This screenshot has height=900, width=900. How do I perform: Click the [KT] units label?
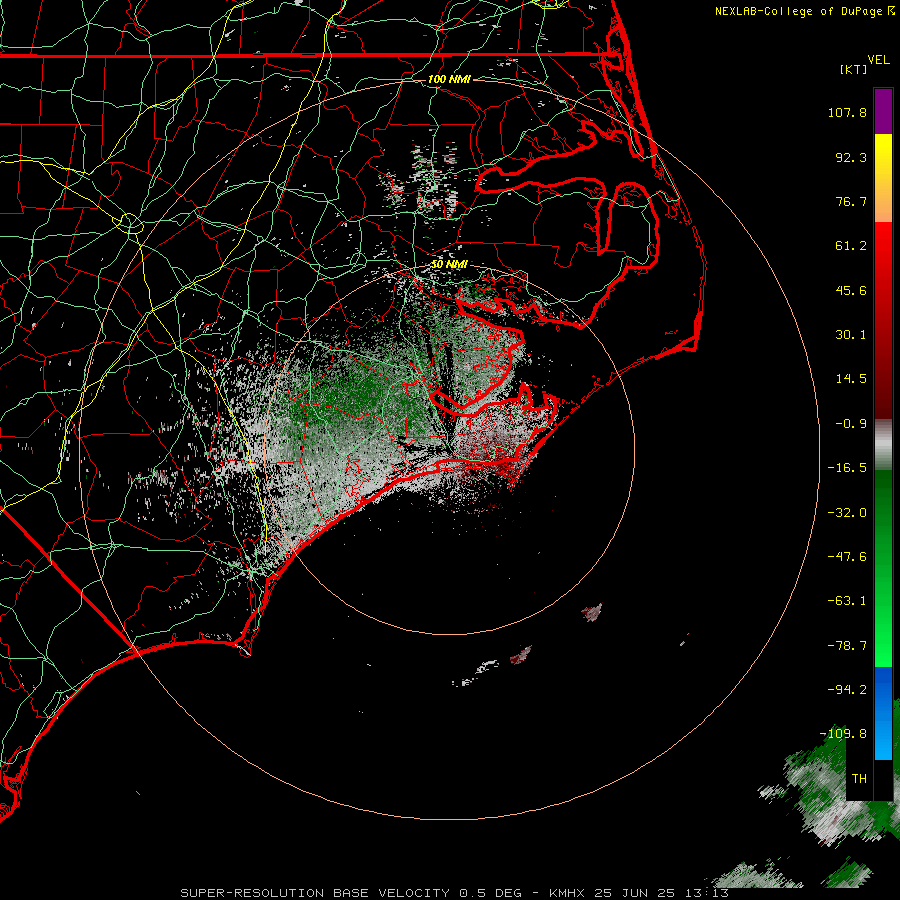(854, 69)
